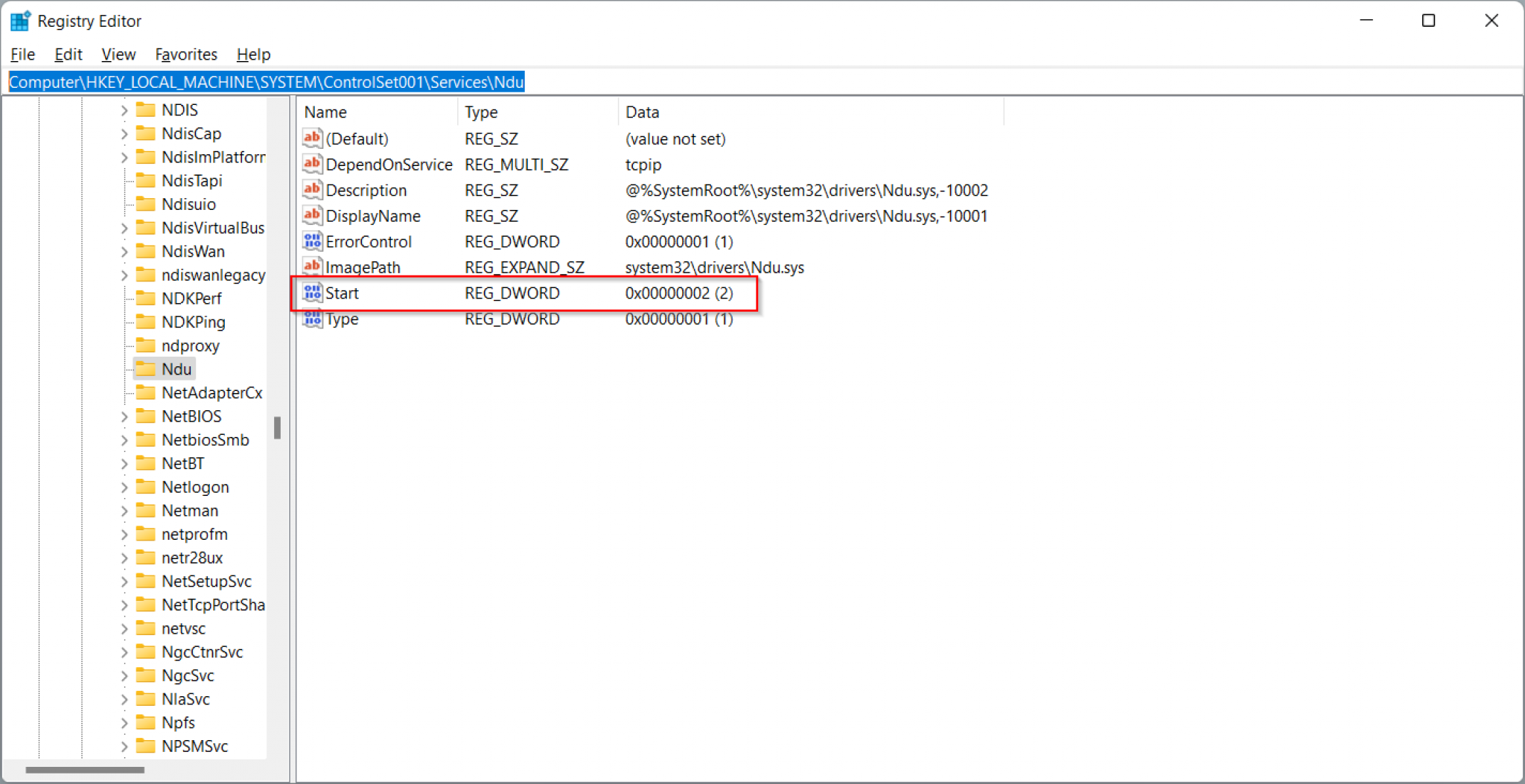Click the folder icon of NdisTapi
Screen dimensions: 1525x784
[146, 180]
